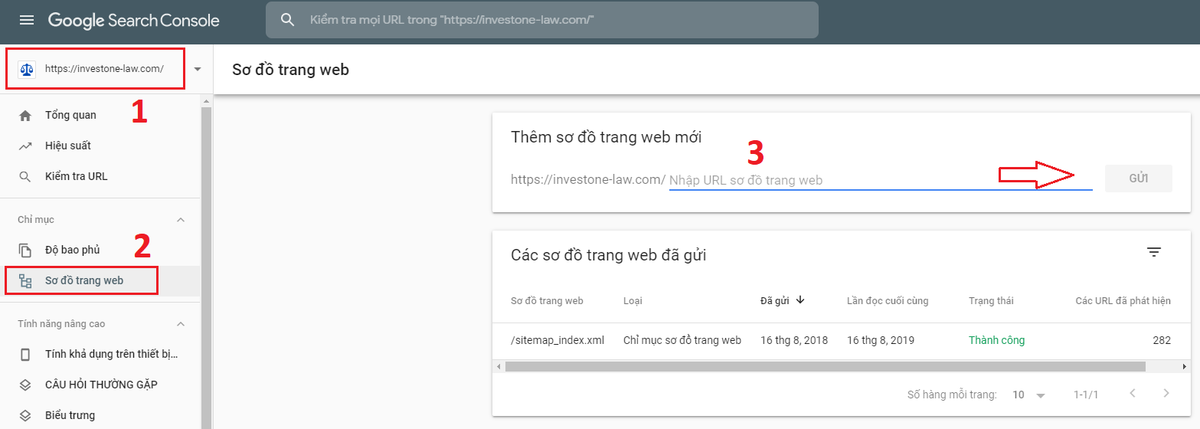Screen dimensions: 1200x429
Task: Click the Nhập URL sơ đồ trang web field
Action: (880, 180)
